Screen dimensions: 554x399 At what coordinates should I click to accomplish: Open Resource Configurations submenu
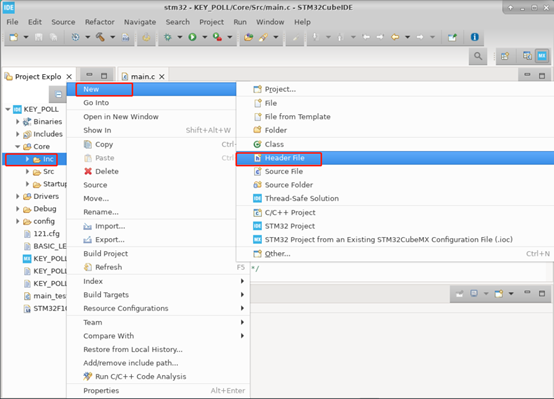pos(158,308)
